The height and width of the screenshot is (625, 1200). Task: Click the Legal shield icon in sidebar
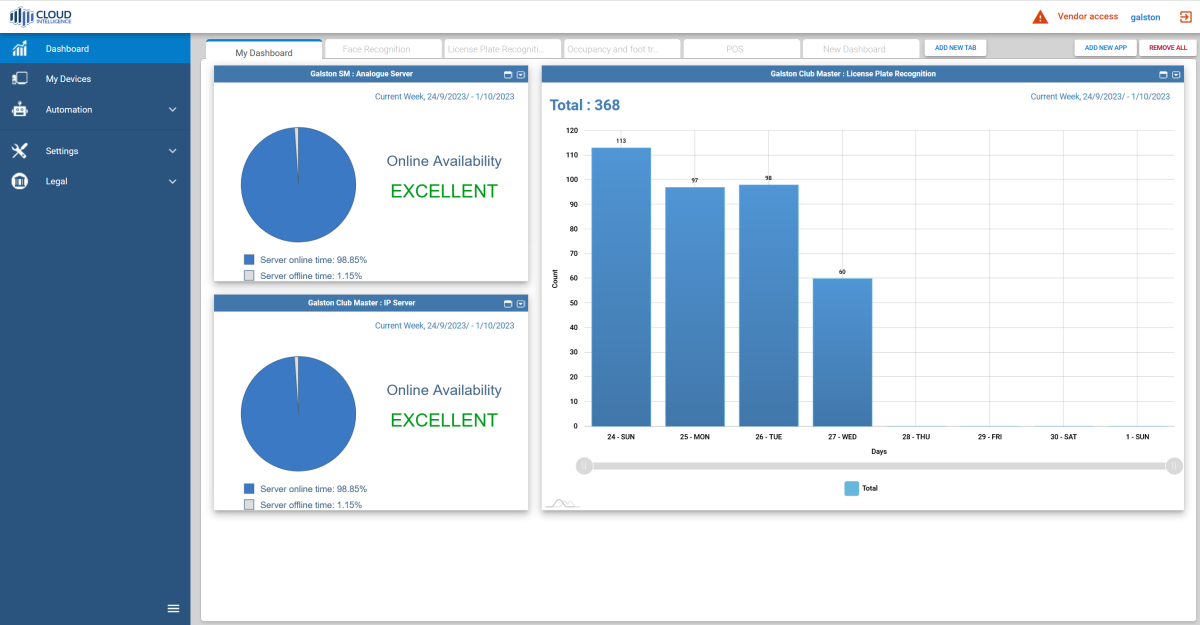pyautogui.click(x=20, y=181)
